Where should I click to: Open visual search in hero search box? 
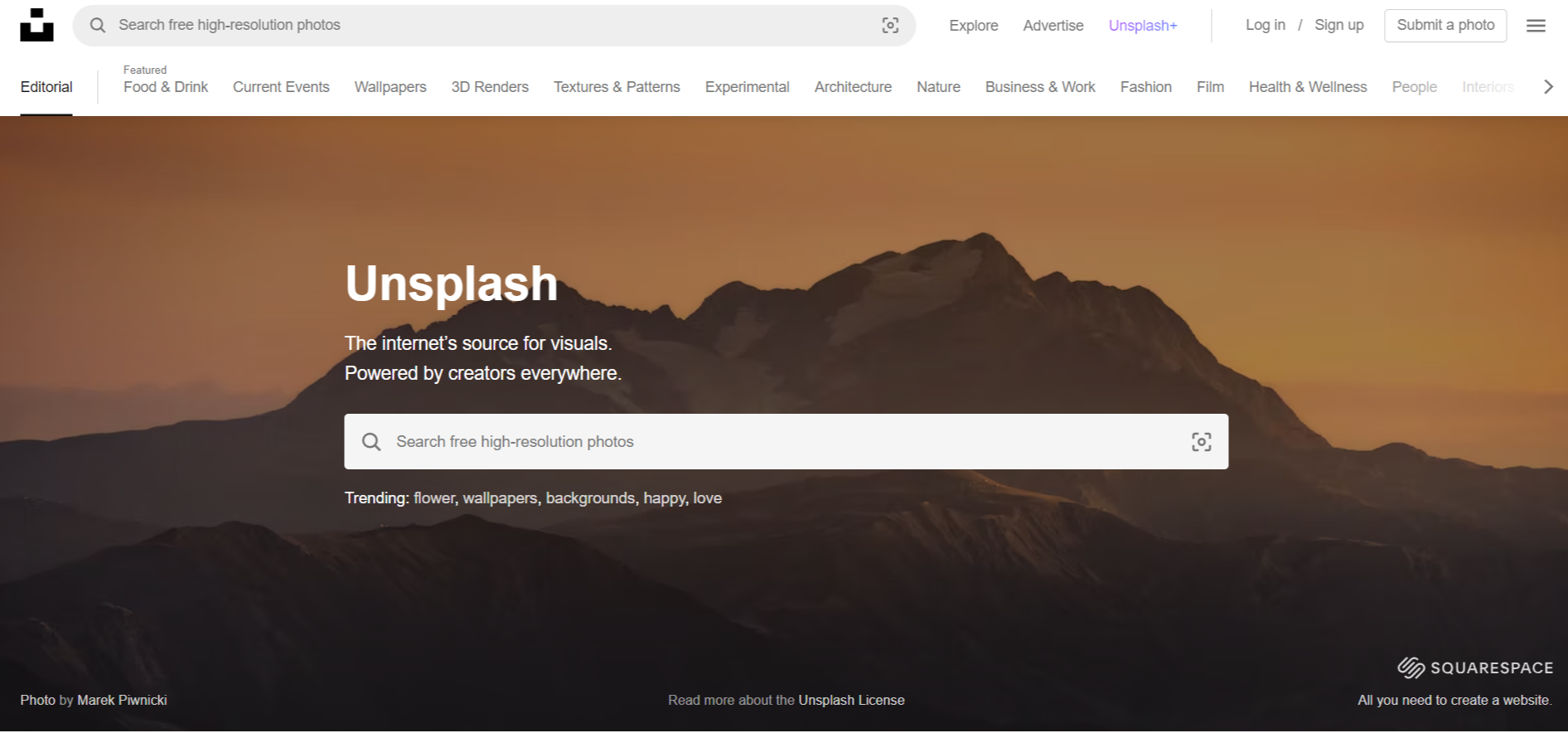coord(1201,442)
